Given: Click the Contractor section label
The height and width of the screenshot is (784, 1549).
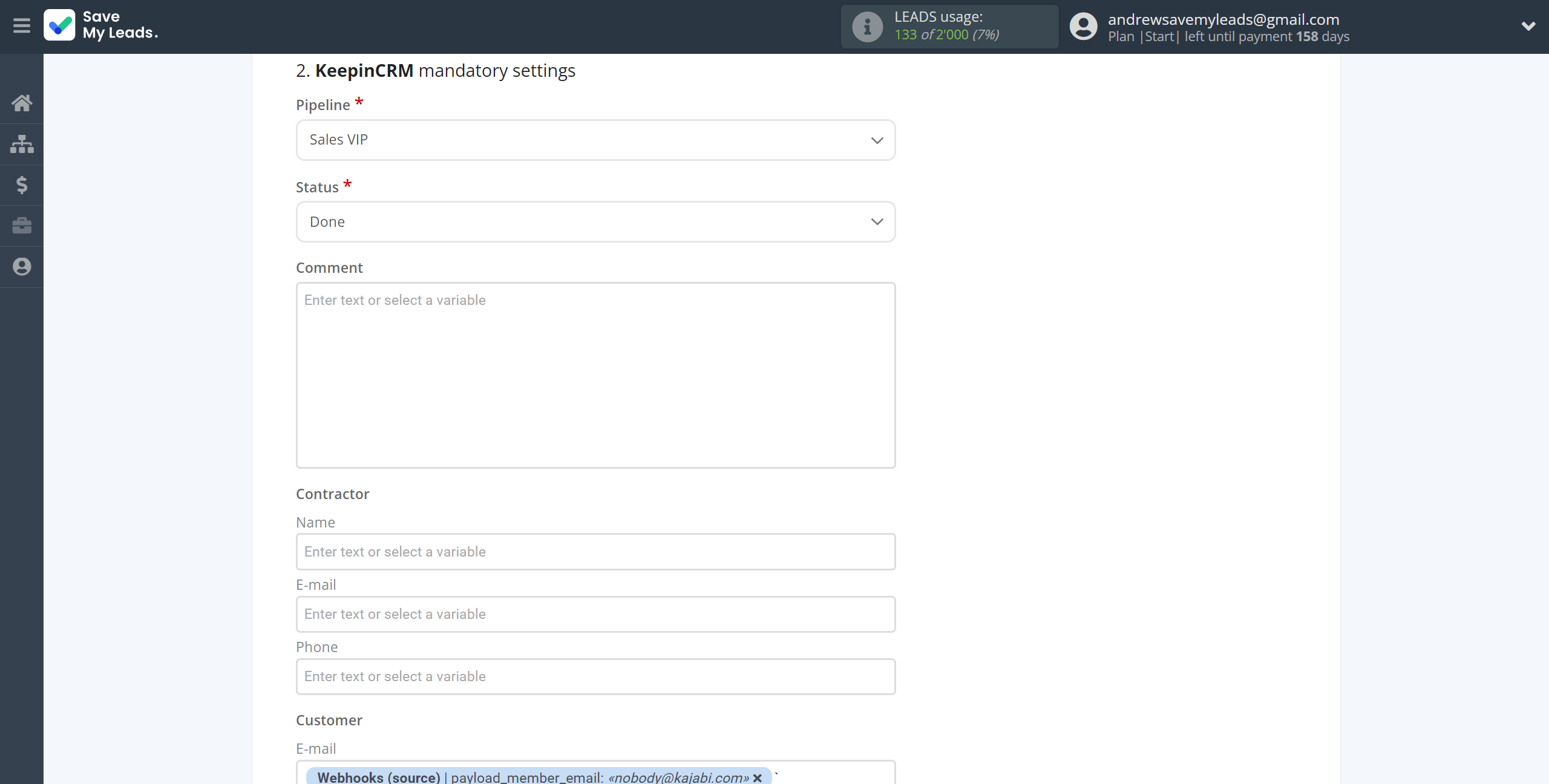Looking at the screenshot, I should coord(332,494).
